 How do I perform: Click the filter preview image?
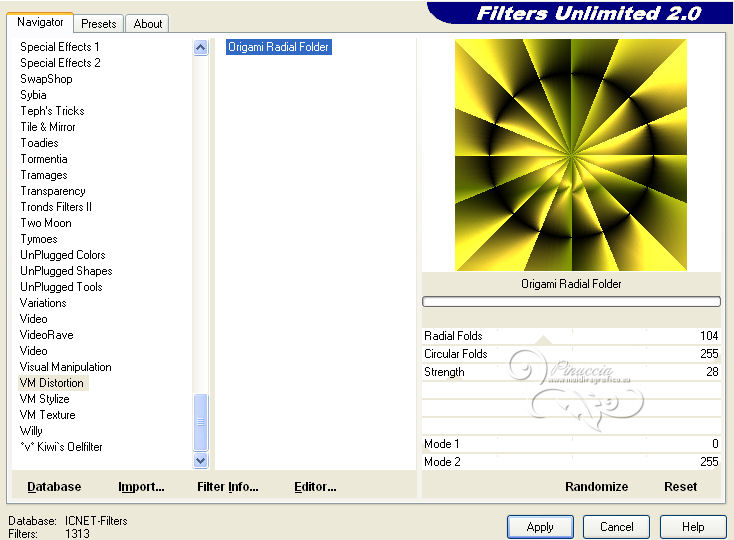[x=571, y=155]
